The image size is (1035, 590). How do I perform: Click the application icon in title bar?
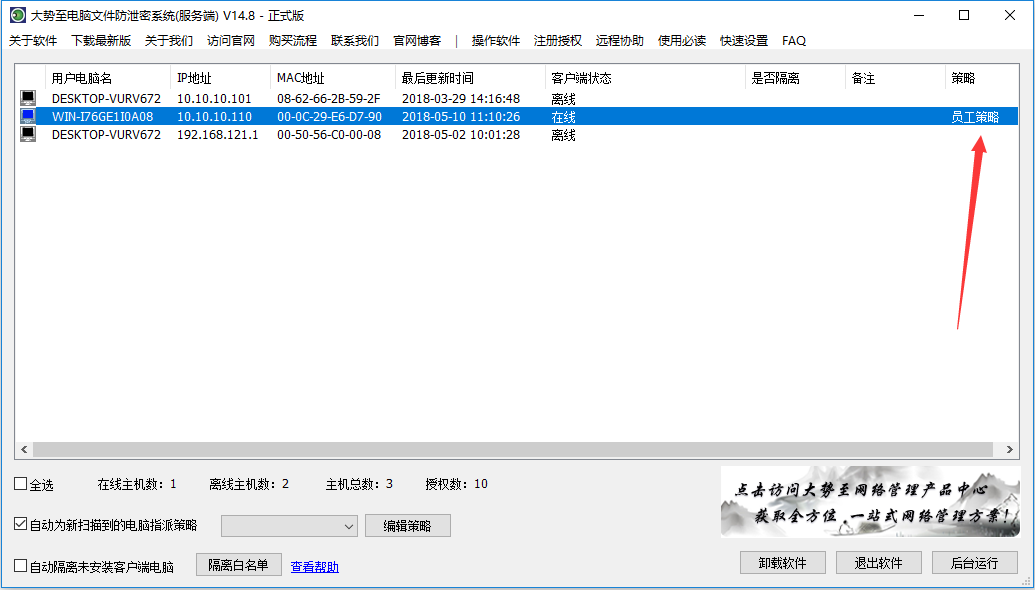coord(17,15)
